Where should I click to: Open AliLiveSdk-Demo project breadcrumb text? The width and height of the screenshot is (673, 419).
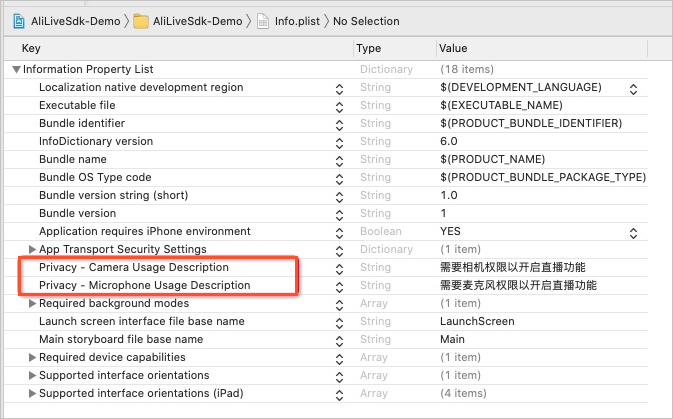[76, 21]
